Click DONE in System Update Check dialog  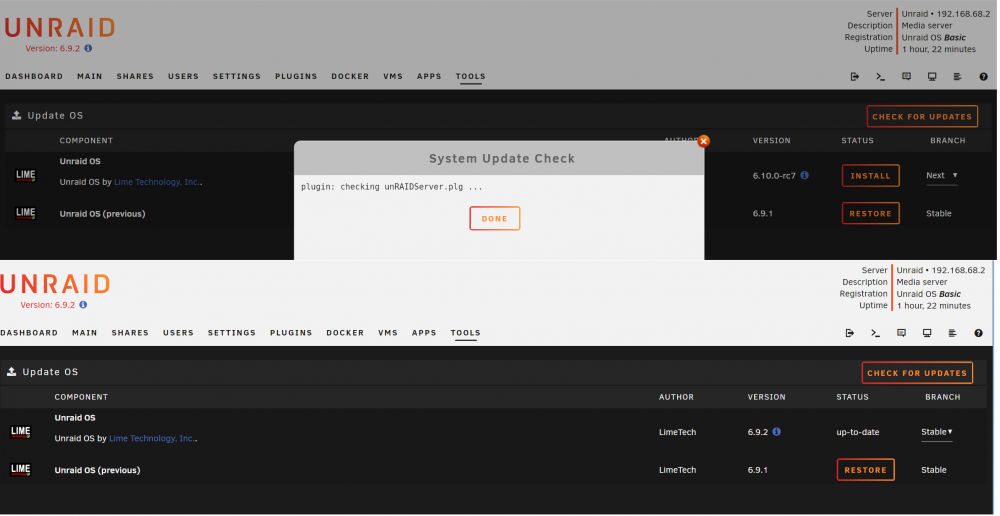click(494, 218)
